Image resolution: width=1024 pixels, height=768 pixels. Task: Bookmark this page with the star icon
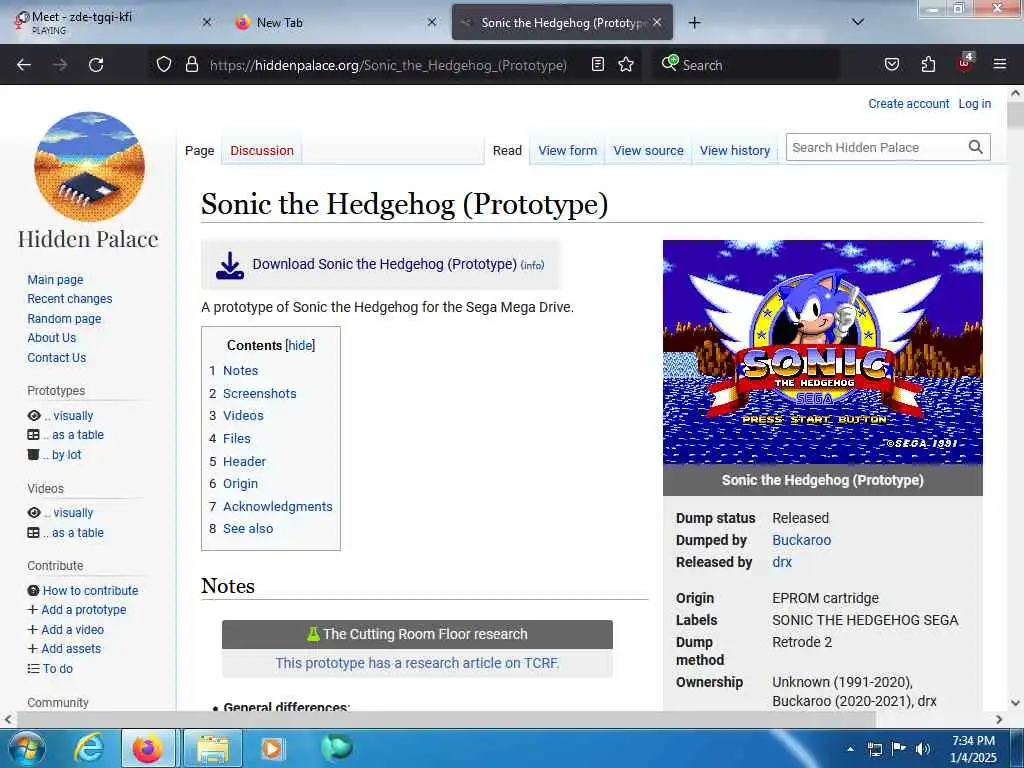pos(626,64)
